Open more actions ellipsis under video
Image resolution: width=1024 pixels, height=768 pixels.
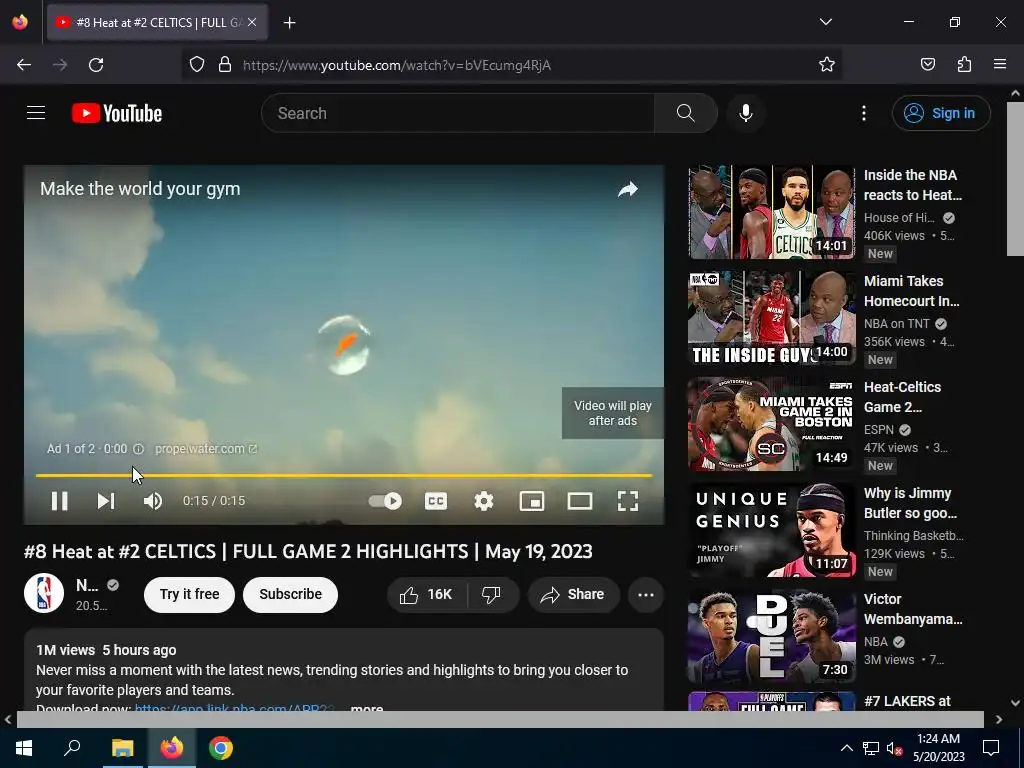coord(646,594)
